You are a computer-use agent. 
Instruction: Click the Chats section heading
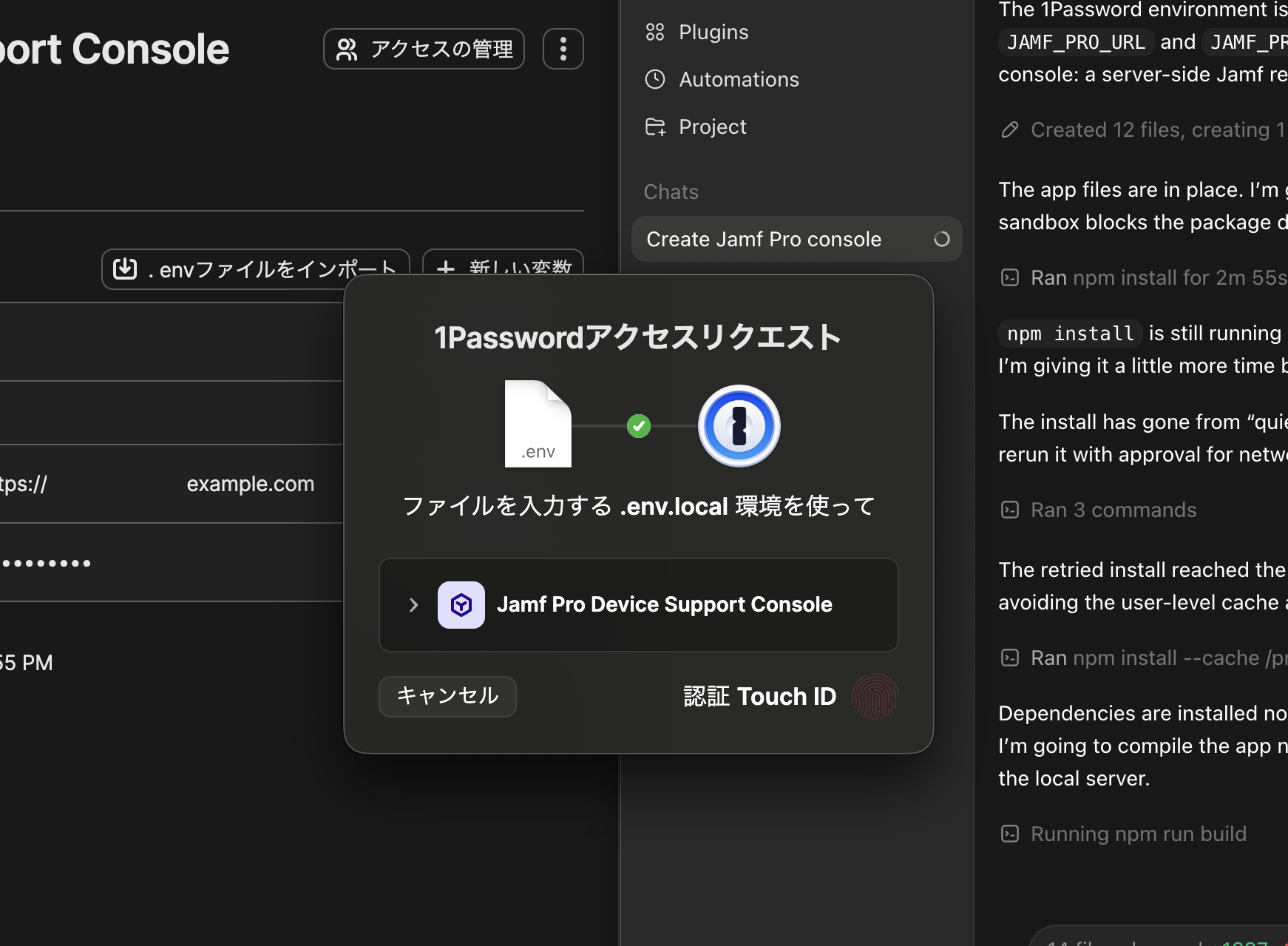tap(671, 192)
